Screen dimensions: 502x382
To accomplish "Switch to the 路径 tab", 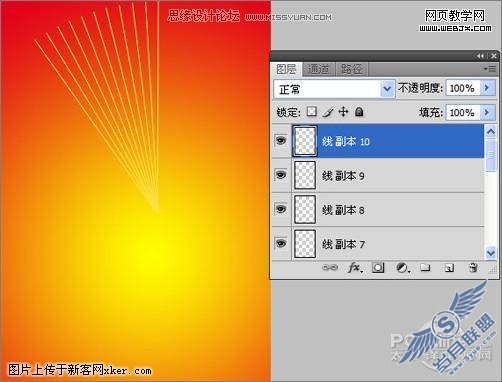I will (x=351, y=69).
